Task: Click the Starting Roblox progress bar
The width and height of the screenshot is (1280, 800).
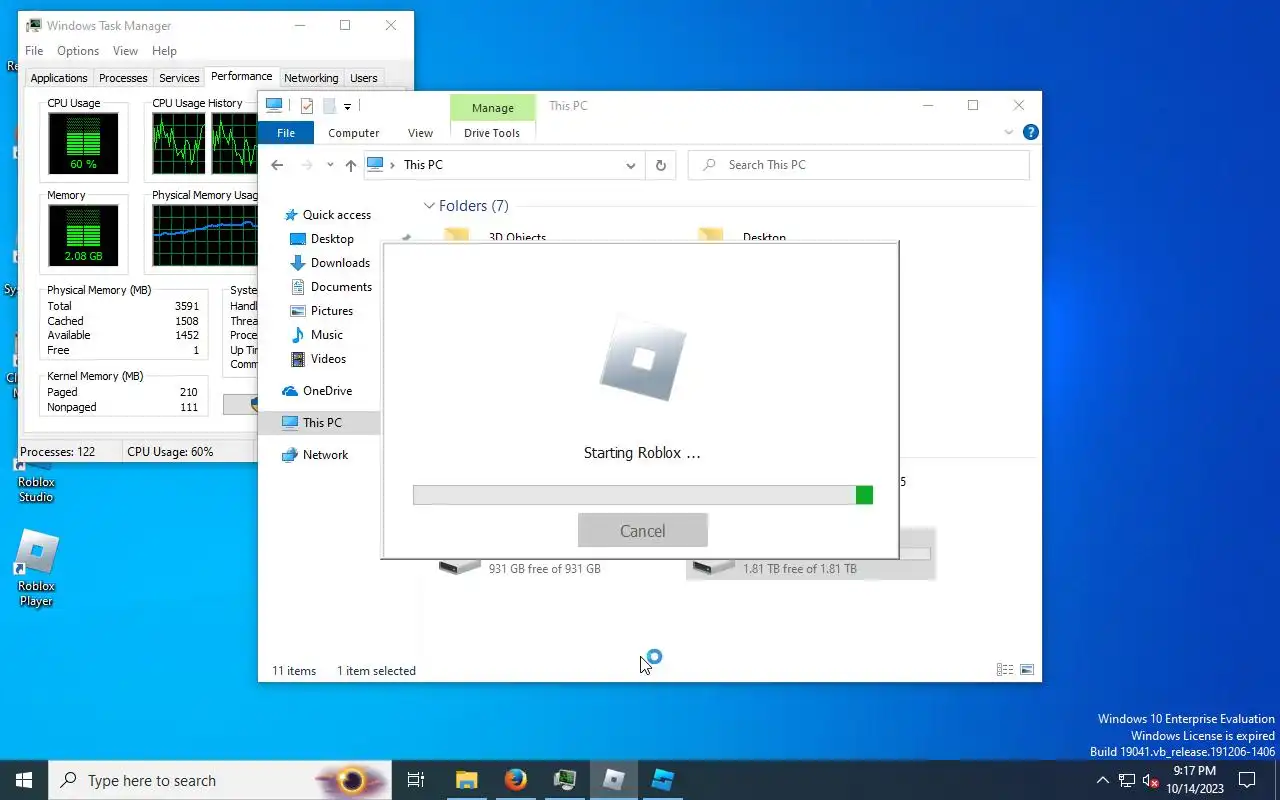Action: tap(643, 495)
